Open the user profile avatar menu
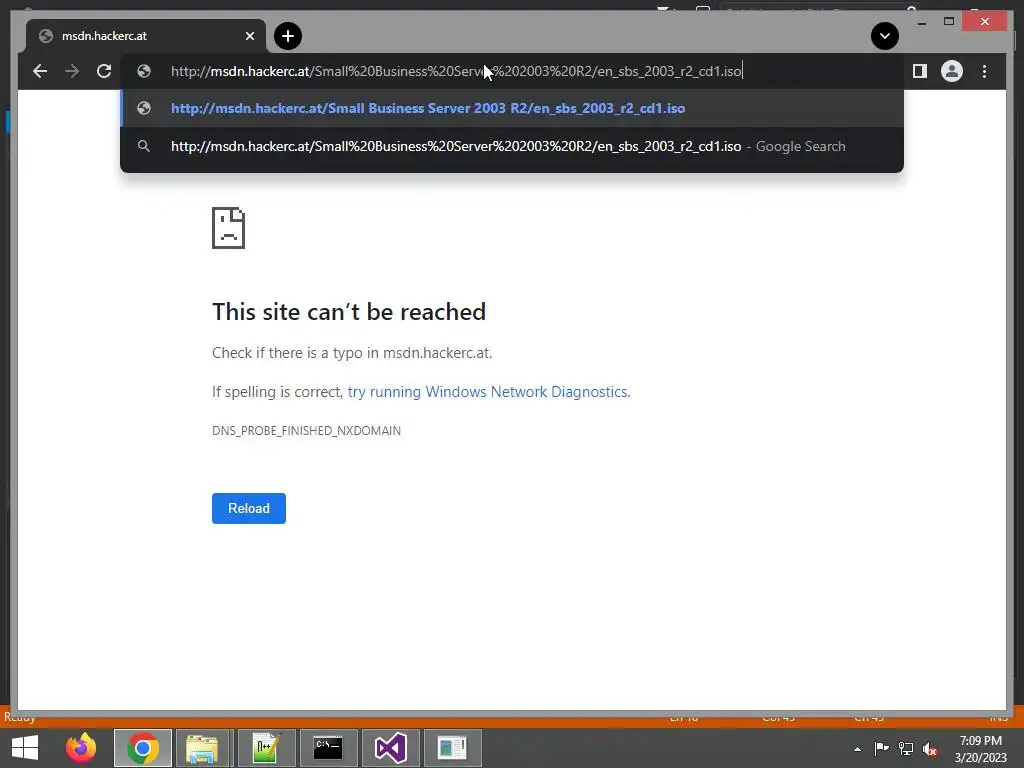The image size is (1024, 768). [x=952, y=71]
